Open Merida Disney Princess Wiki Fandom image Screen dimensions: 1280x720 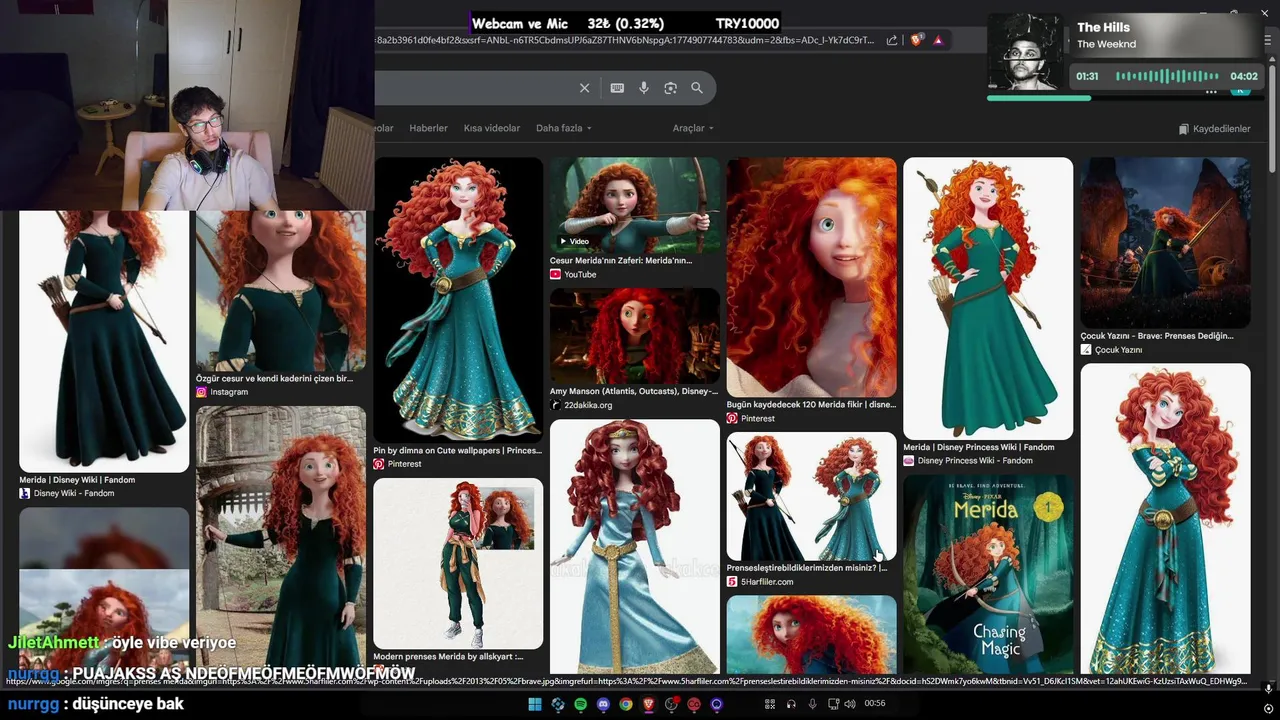[x=988, y=298]
